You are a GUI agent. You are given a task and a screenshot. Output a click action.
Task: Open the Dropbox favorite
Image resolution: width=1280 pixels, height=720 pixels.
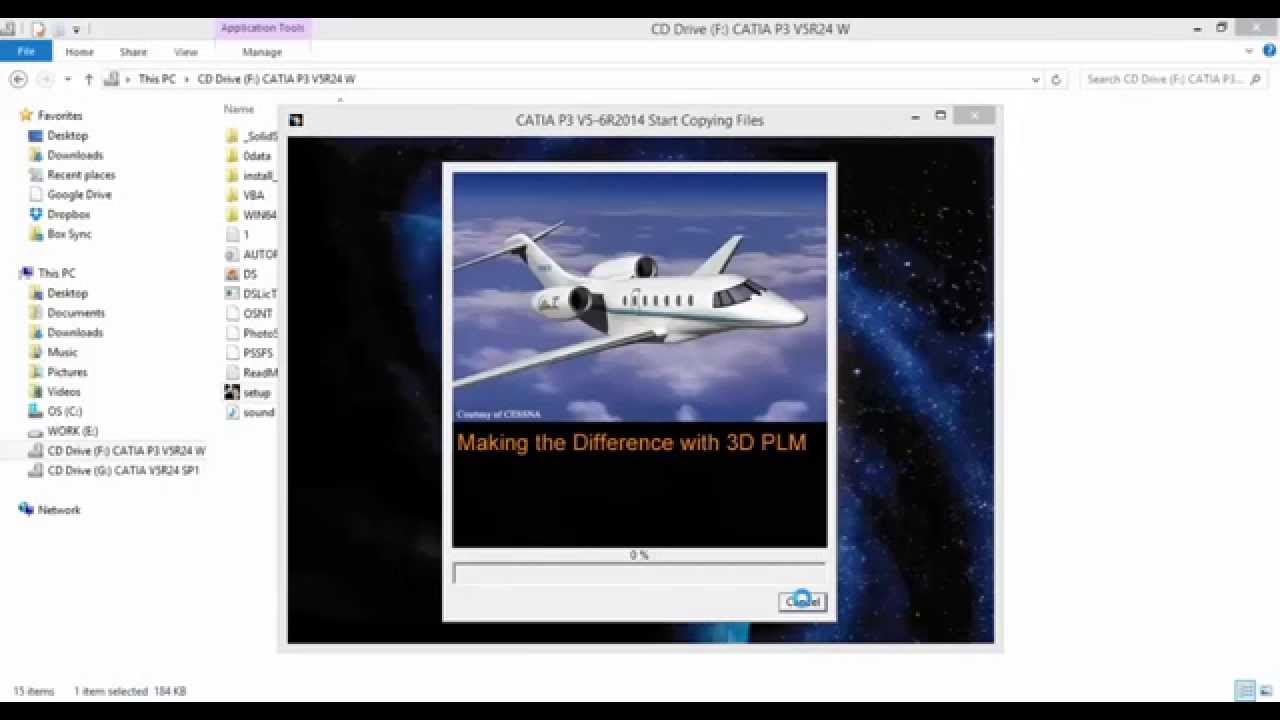point(68,214)
